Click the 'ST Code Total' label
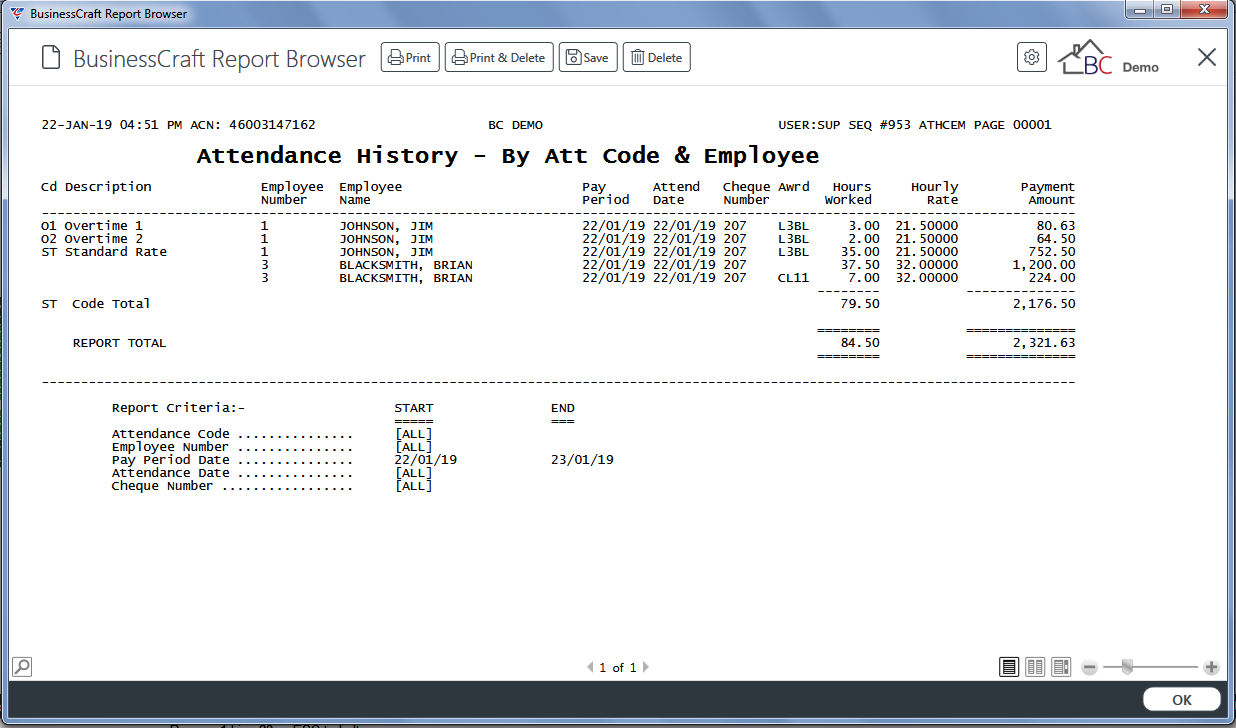 click(x=96, y=304)
